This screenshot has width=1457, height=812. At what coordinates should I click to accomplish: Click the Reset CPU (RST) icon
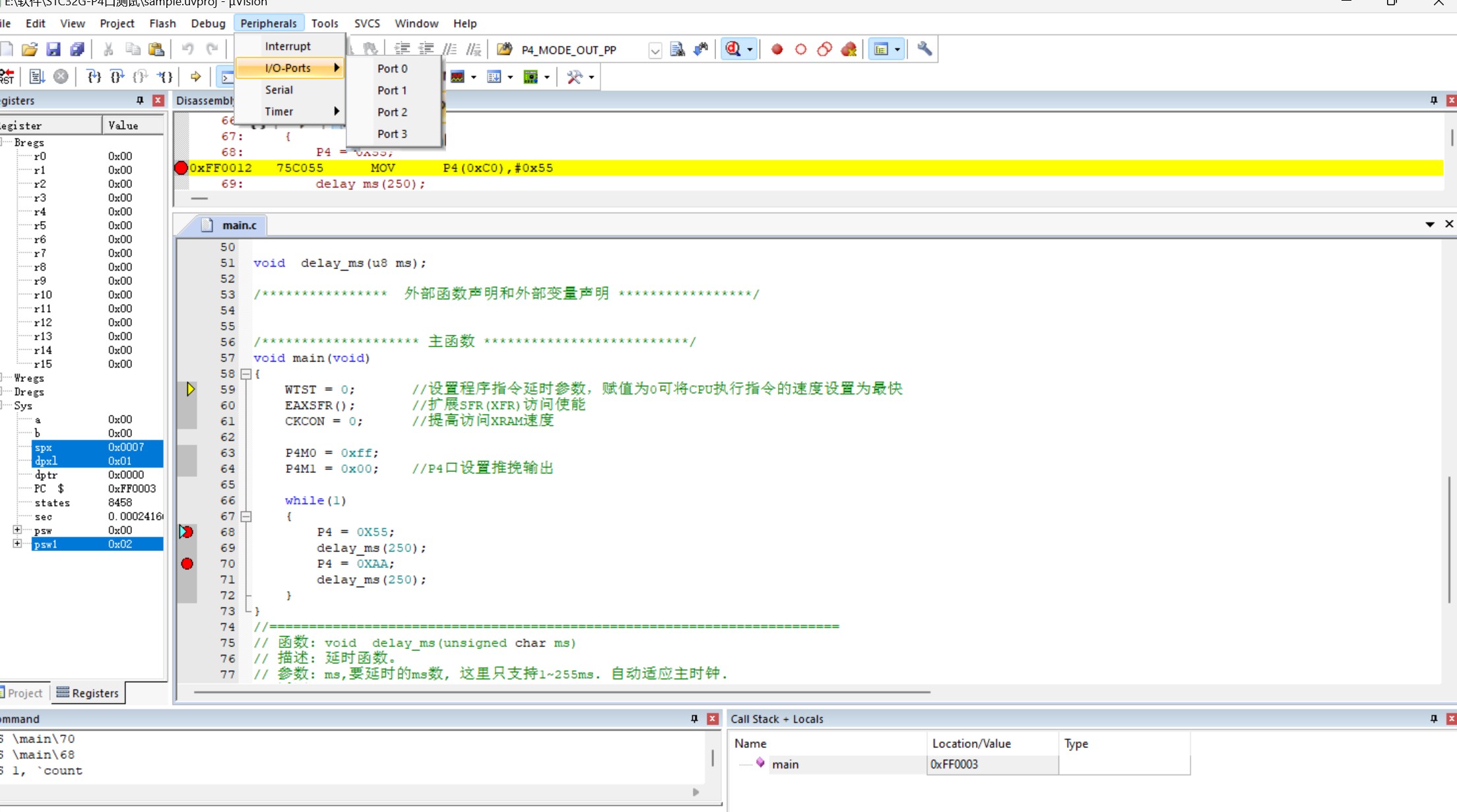pyautogui.click(x=7, y=77)
